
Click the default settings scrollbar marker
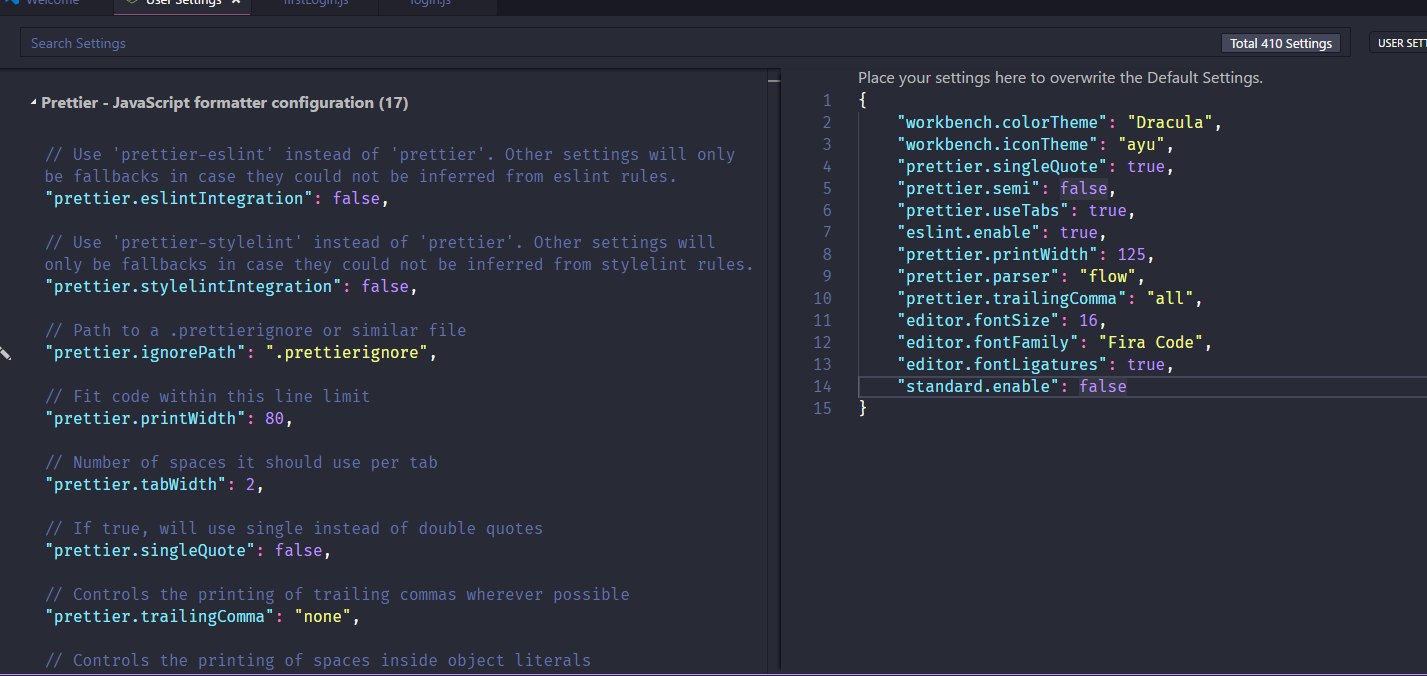[x=773, y=81]
